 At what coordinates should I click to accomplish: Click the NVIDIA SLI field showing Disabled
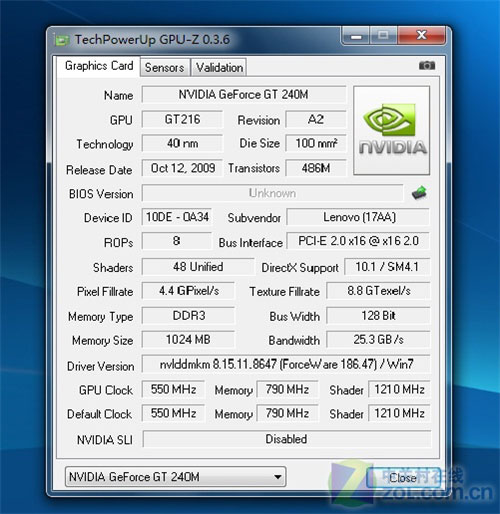pos(287,439)
